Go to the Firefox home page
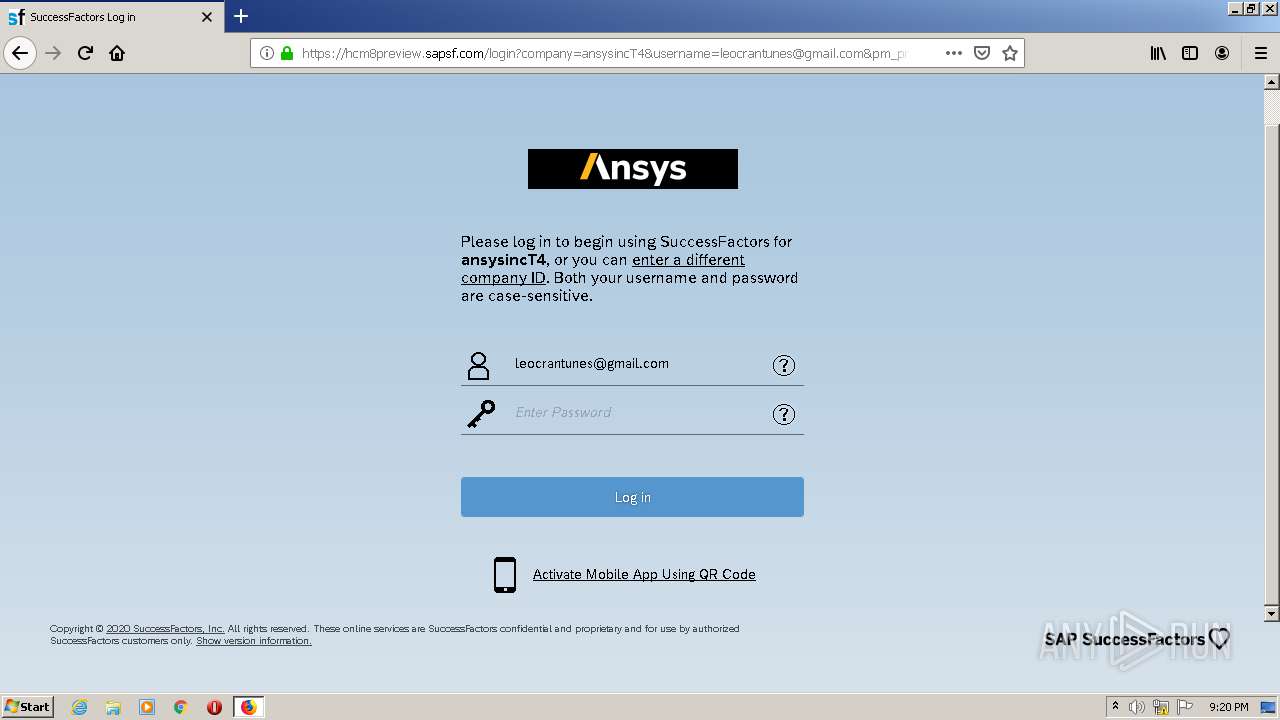This screenshot has height=720, width=1280. 117,53
